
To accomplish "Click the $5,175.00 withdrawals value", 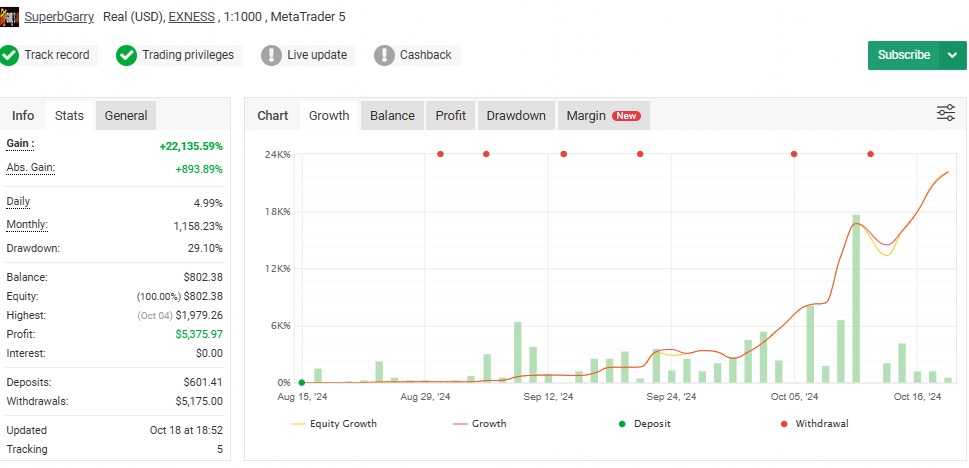I will click(x=199, y=401).
